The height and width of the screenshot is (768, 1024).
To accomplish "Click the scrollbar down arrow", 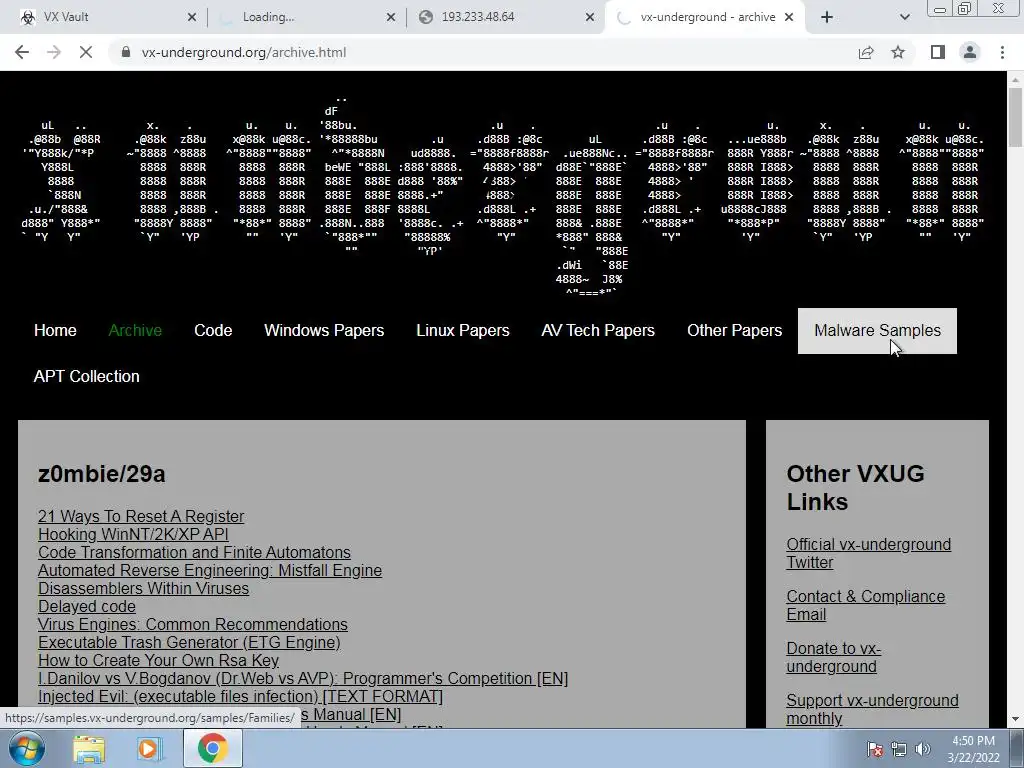I will tap(1015, 719).
